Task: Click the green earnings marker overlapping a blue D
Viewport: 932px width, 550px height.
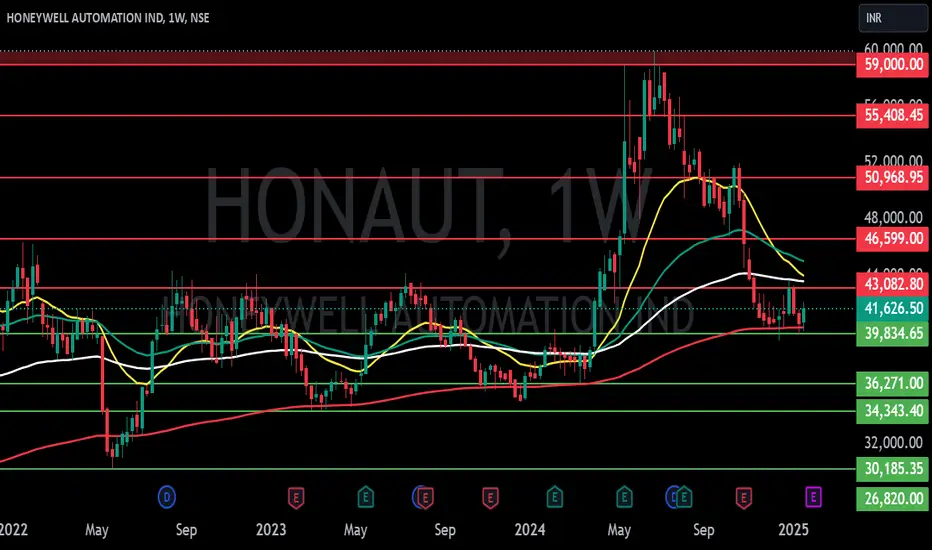Action: point(685,497)
